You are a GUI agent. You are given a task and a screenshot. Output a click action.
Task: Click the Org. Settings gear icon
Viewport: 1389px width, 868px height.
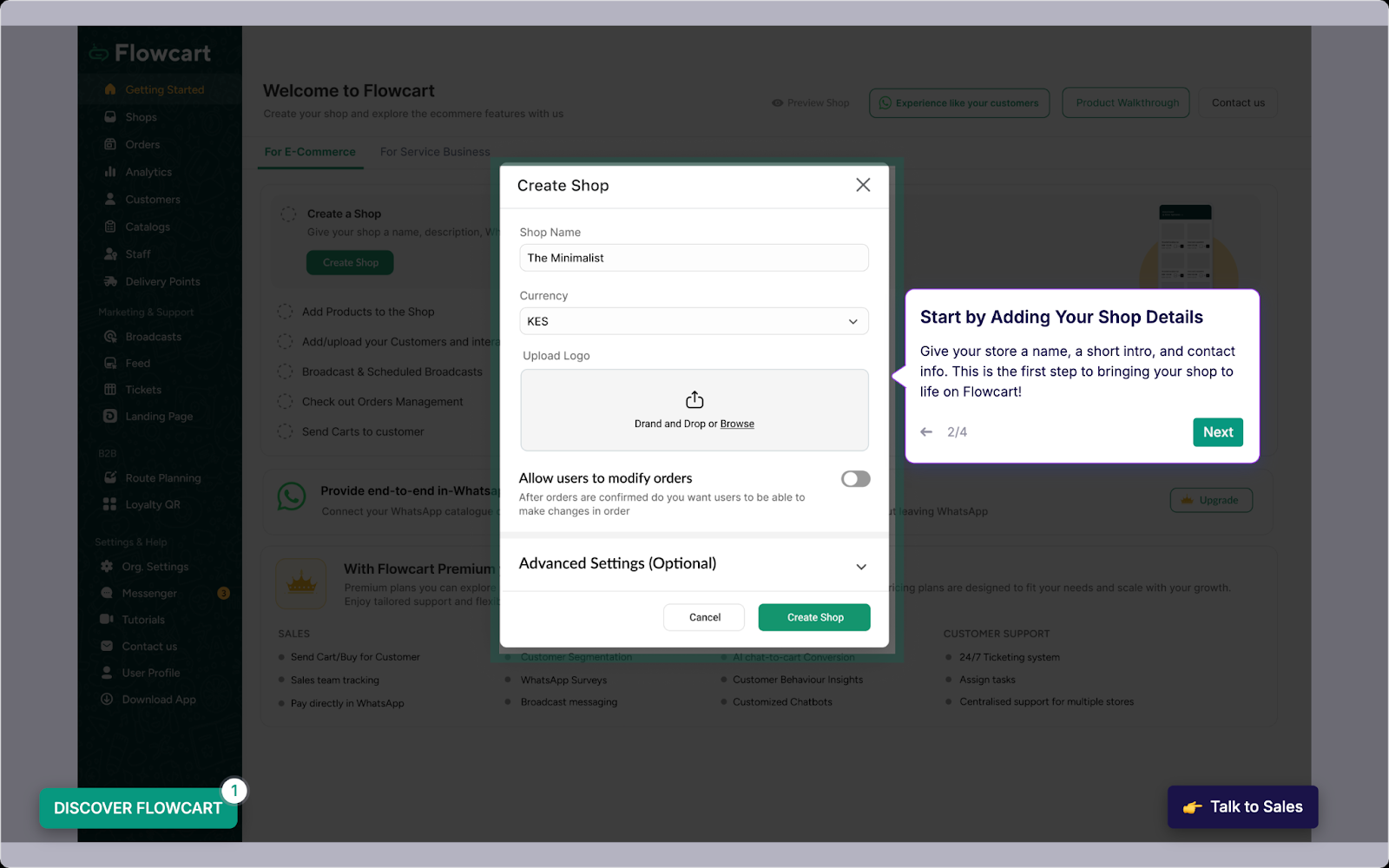coord(107,566)
